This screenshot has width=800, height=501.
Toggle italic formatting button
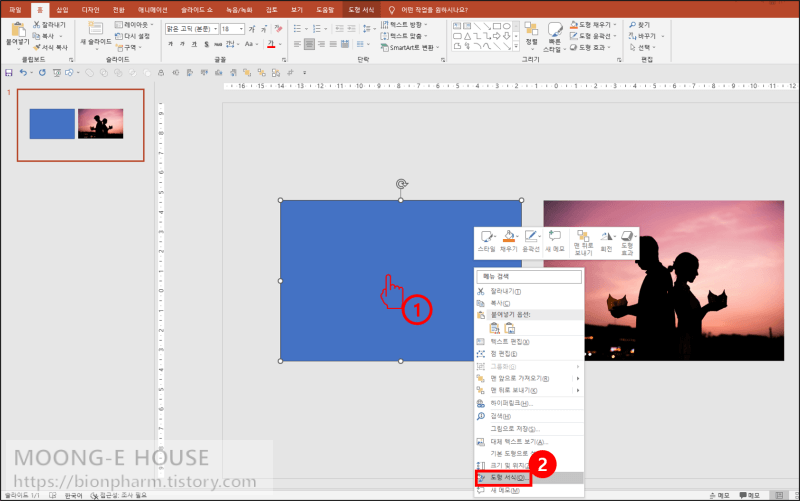click(182, 44)
